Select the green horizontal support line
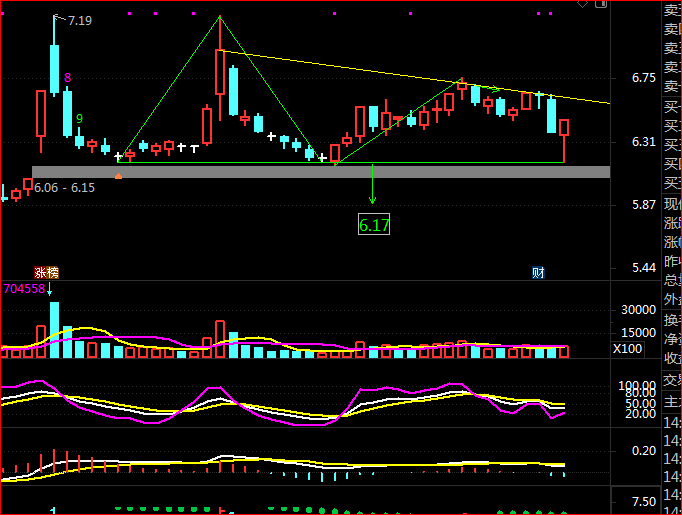This screenshot has height=515, width=682. click(341, 163)
